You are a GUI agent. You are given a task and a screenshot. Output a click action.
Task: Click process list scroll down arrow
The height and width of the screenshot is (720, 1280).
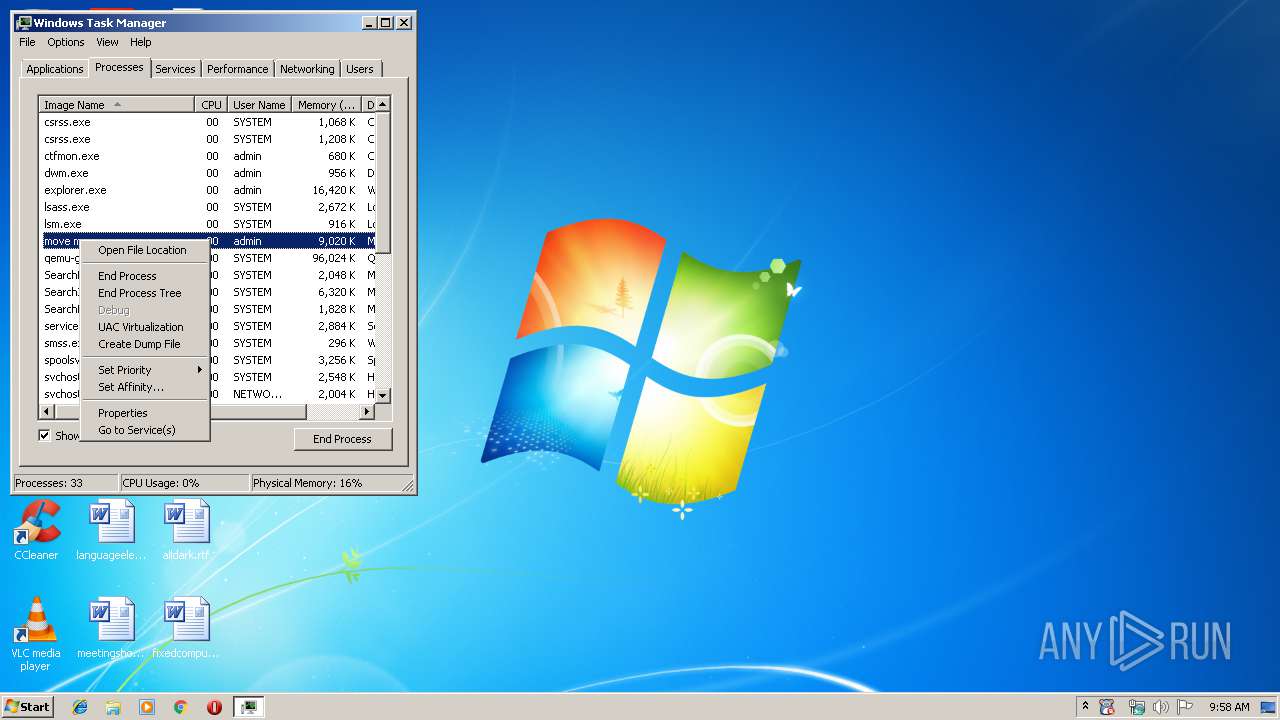tap(383, 396)
